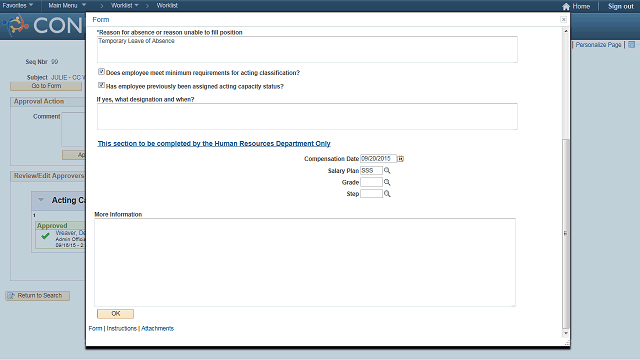Toggle the minimum requirements for acting classification checkbox
Screen dimensions: 640x360
point(101,71)
